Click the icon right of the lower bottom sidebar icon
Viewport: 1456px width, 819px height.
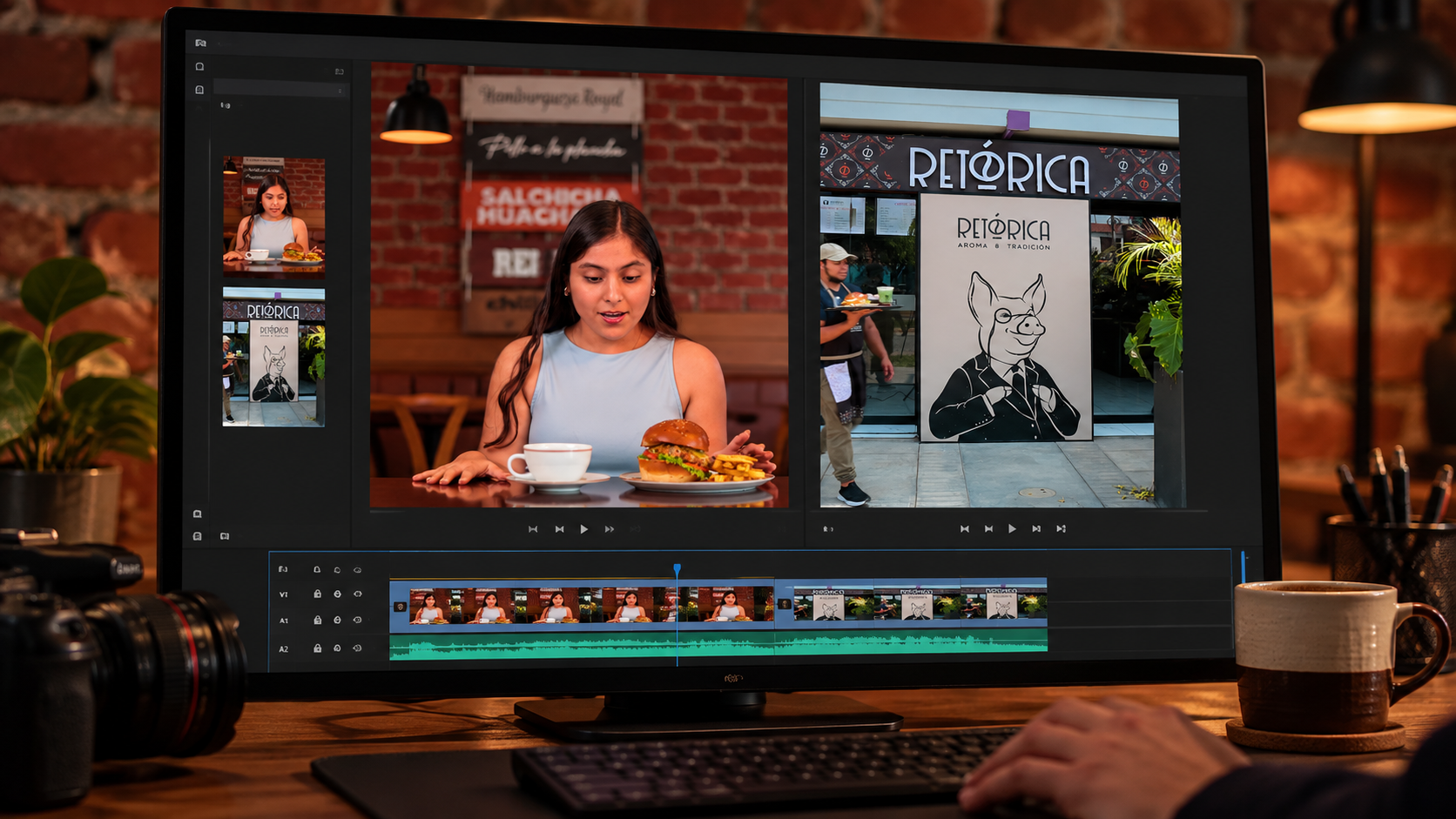coord(225,536)
